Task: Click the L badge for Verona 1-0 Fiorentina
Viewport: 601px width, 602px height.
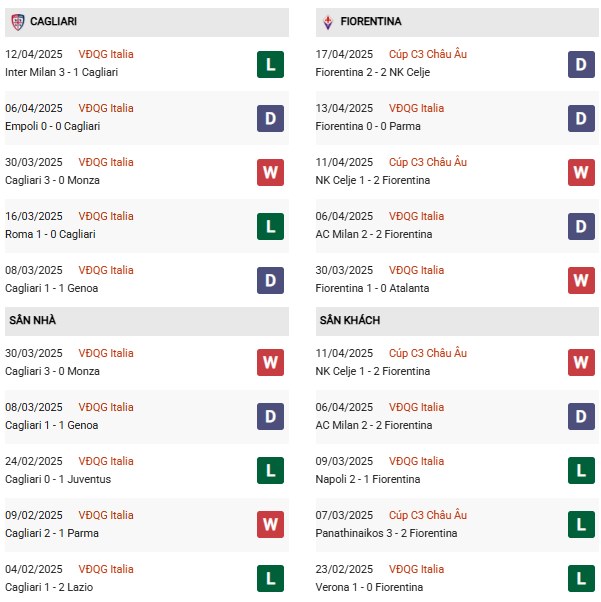Action: (x=581, y=579)
